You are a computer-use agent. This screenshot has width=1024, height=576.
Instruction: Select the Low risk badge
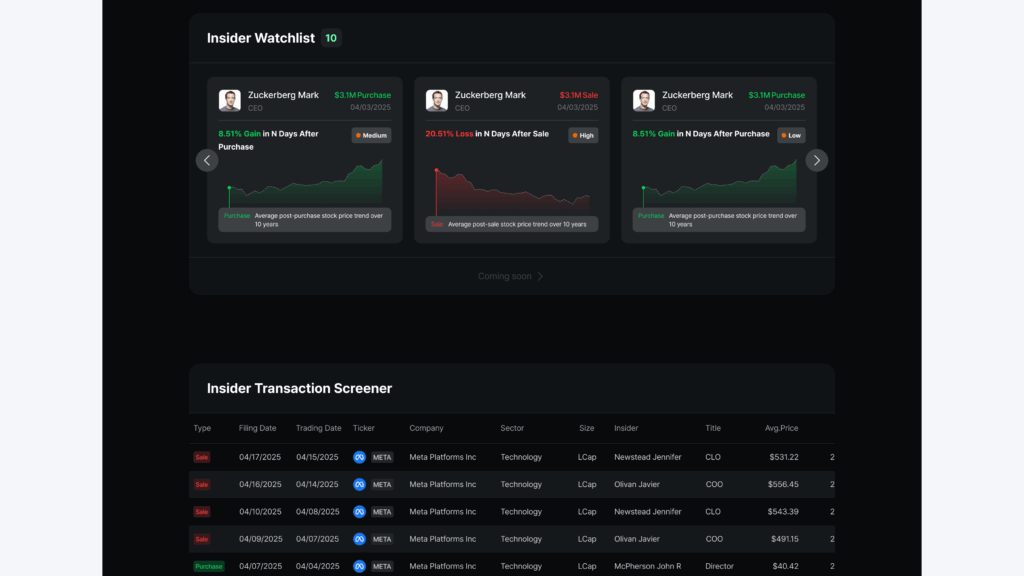[791, 135]
